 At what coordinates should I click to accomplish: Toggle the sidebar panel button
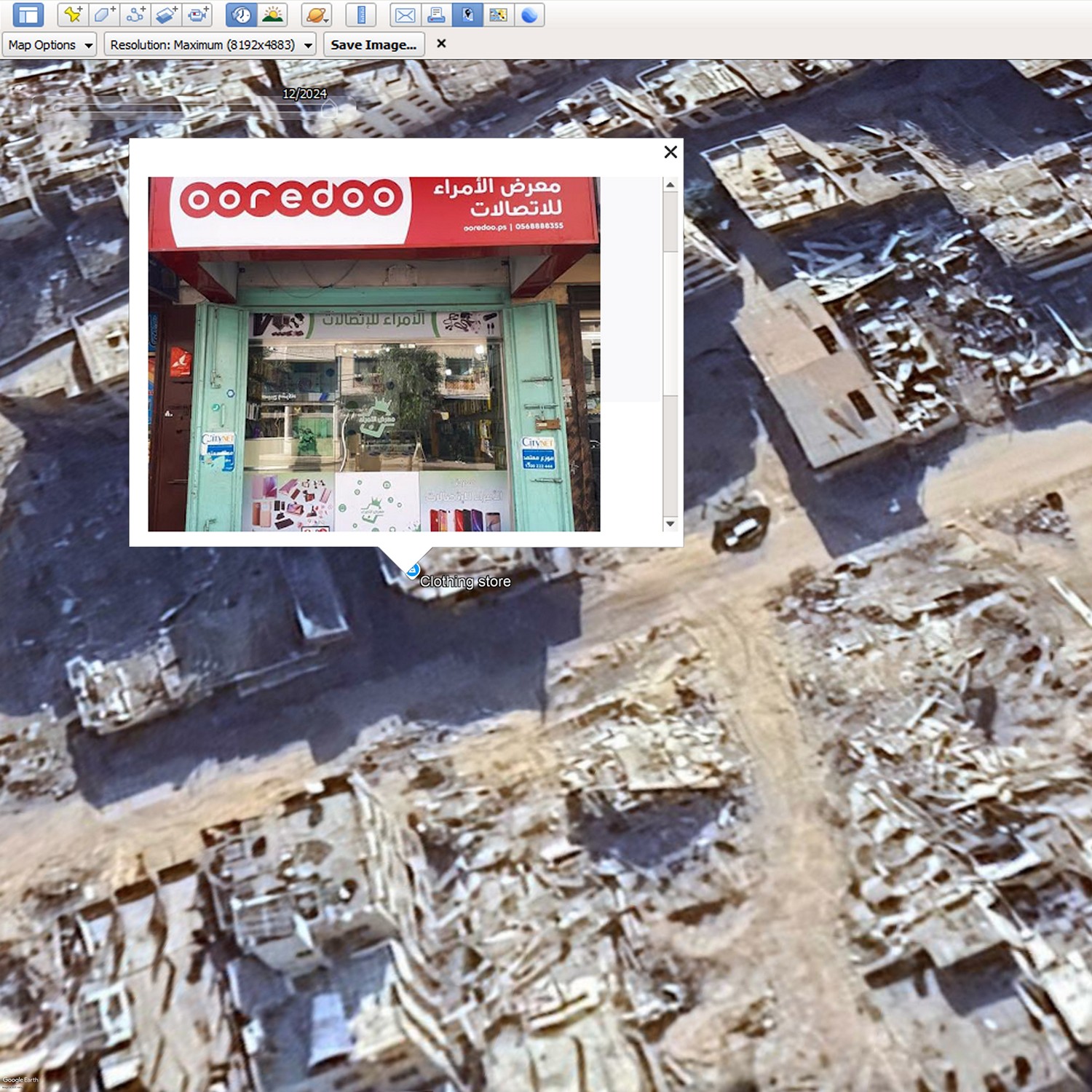(28, 15)
